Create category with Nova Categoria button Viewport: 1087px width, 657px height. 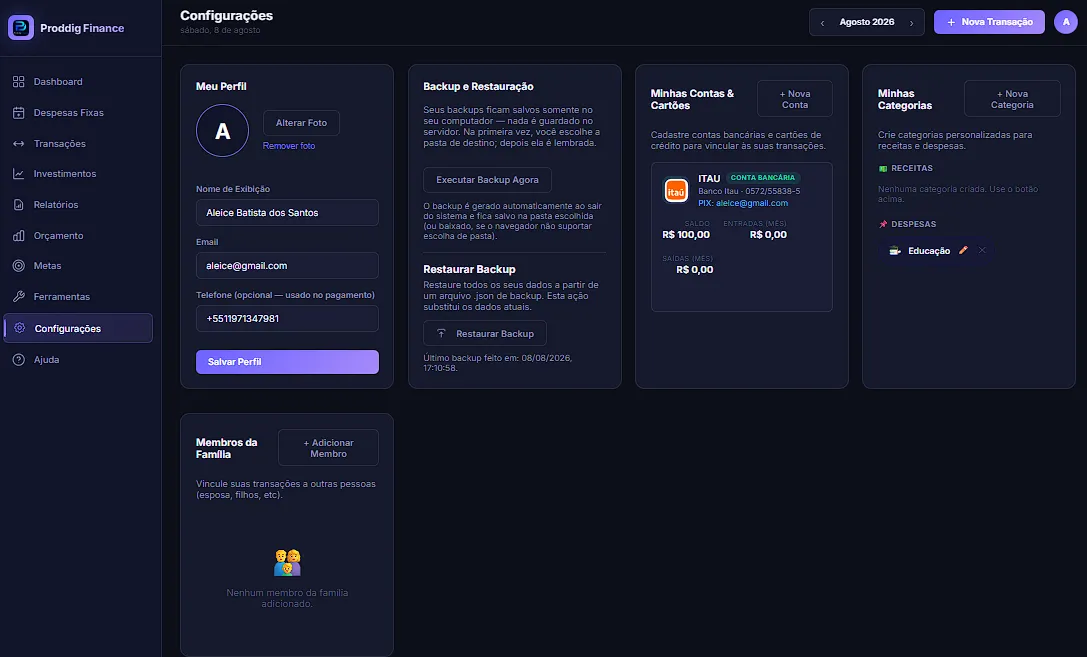(x=1012, y=99)
